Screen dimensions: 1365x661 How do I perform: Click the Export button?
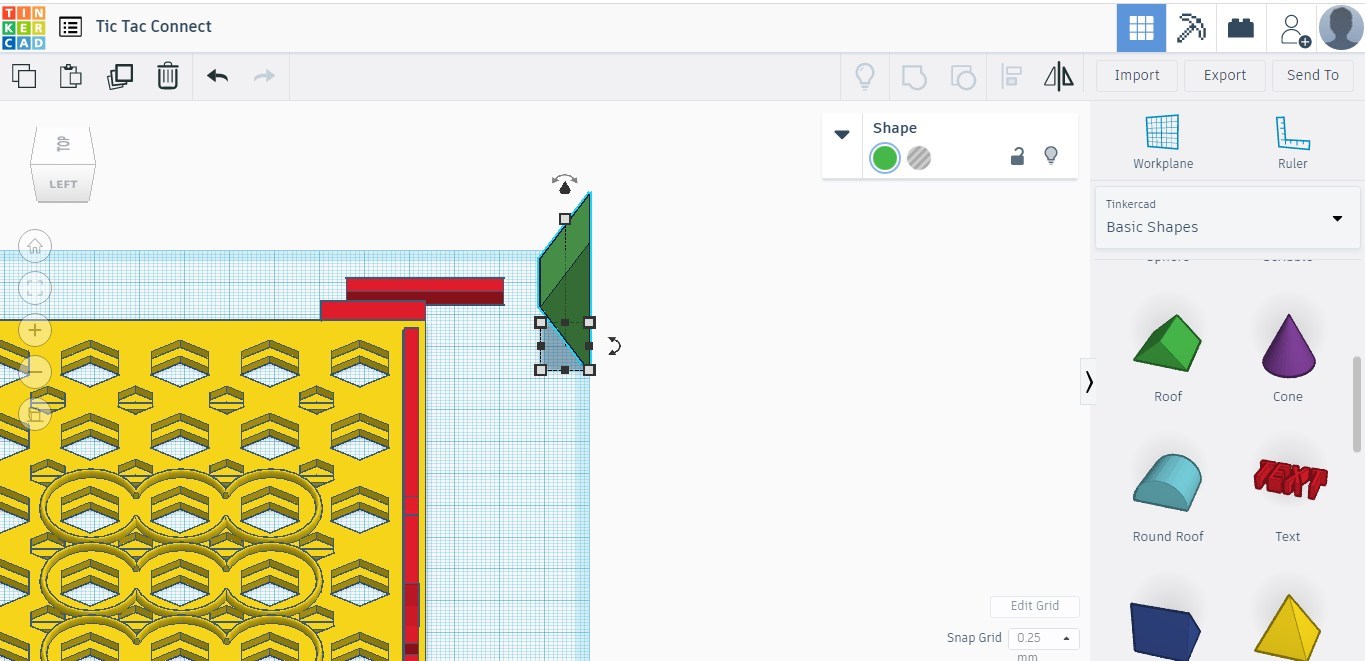(x=1225, y=75)
